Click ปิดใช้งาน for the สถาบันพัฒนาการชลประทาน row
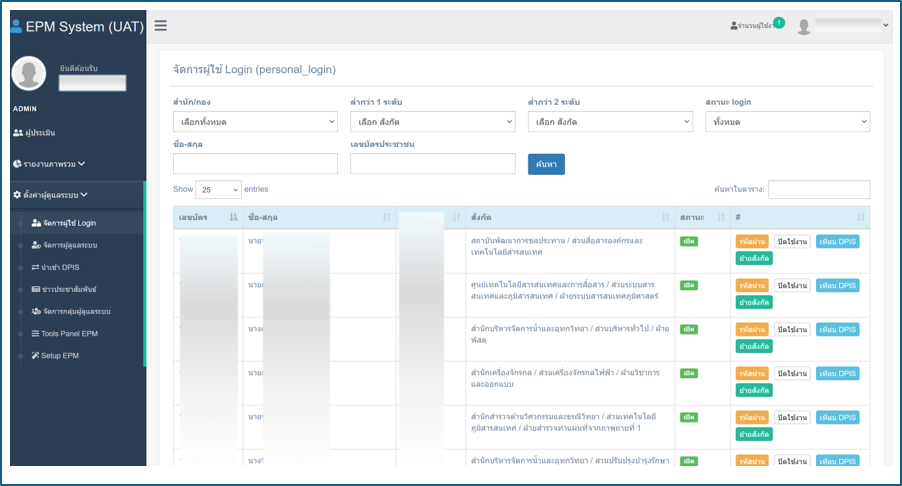The width and height of the screenshot is (902, 486). [x=792, y=242]
